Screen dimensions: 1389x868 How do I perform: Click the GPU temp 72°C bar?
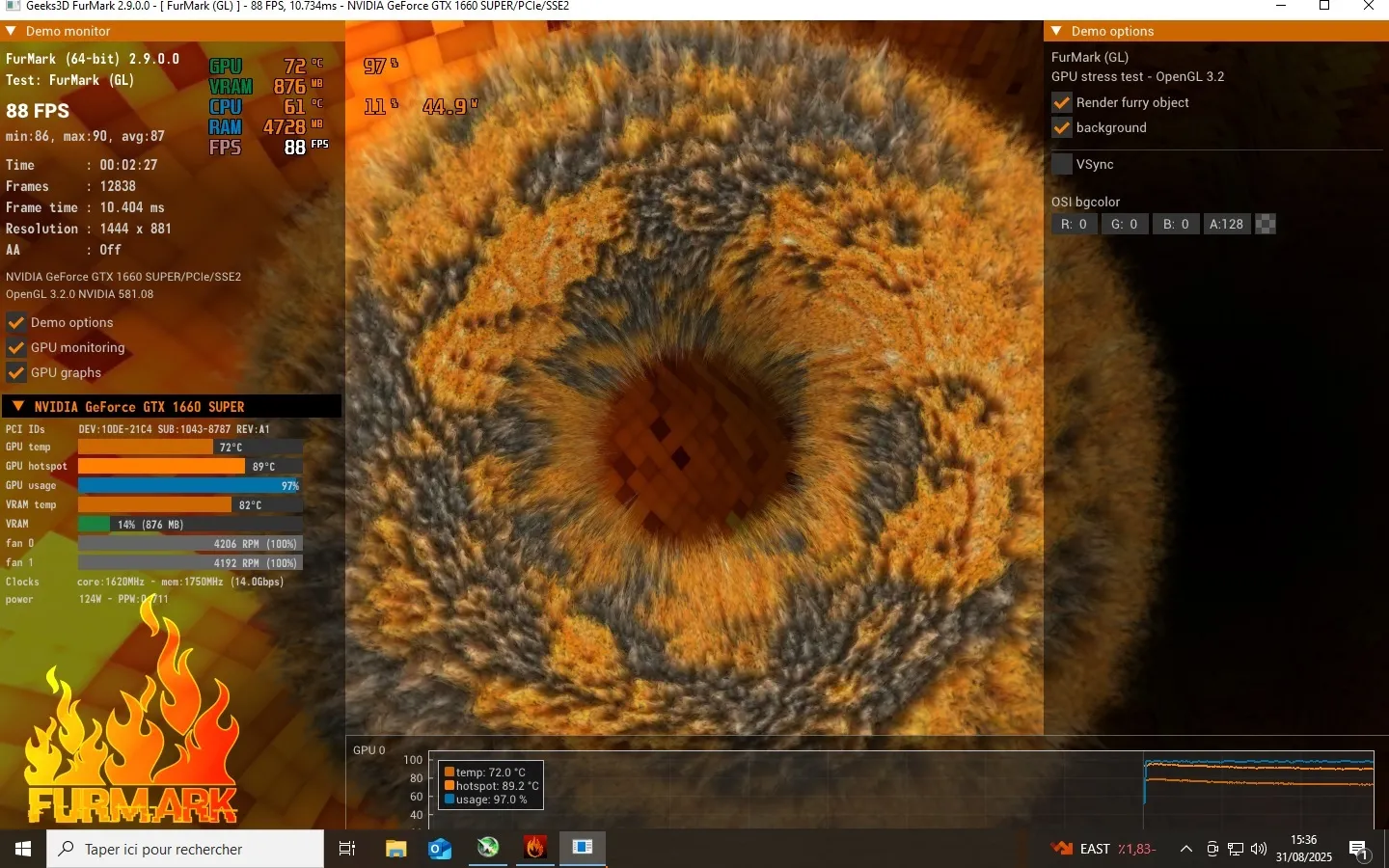[x=190, y=447]
